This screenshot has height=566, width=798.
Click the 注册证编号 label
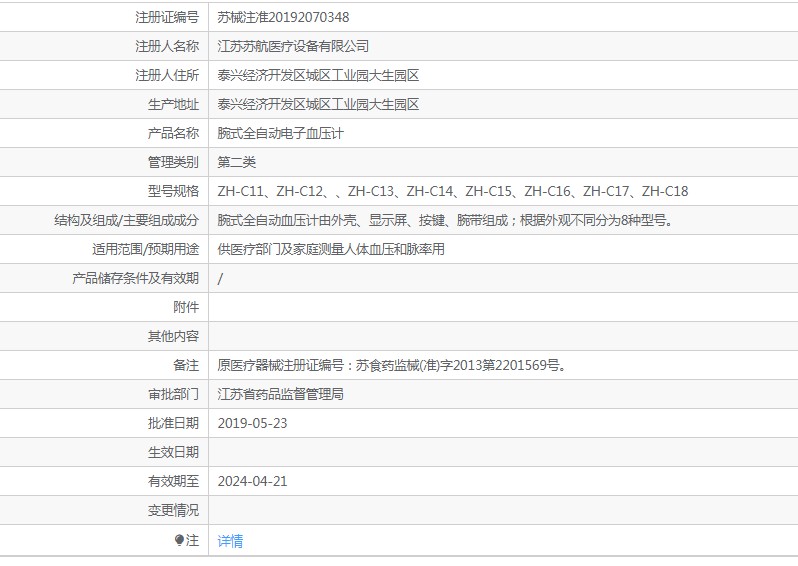point(167,17)
